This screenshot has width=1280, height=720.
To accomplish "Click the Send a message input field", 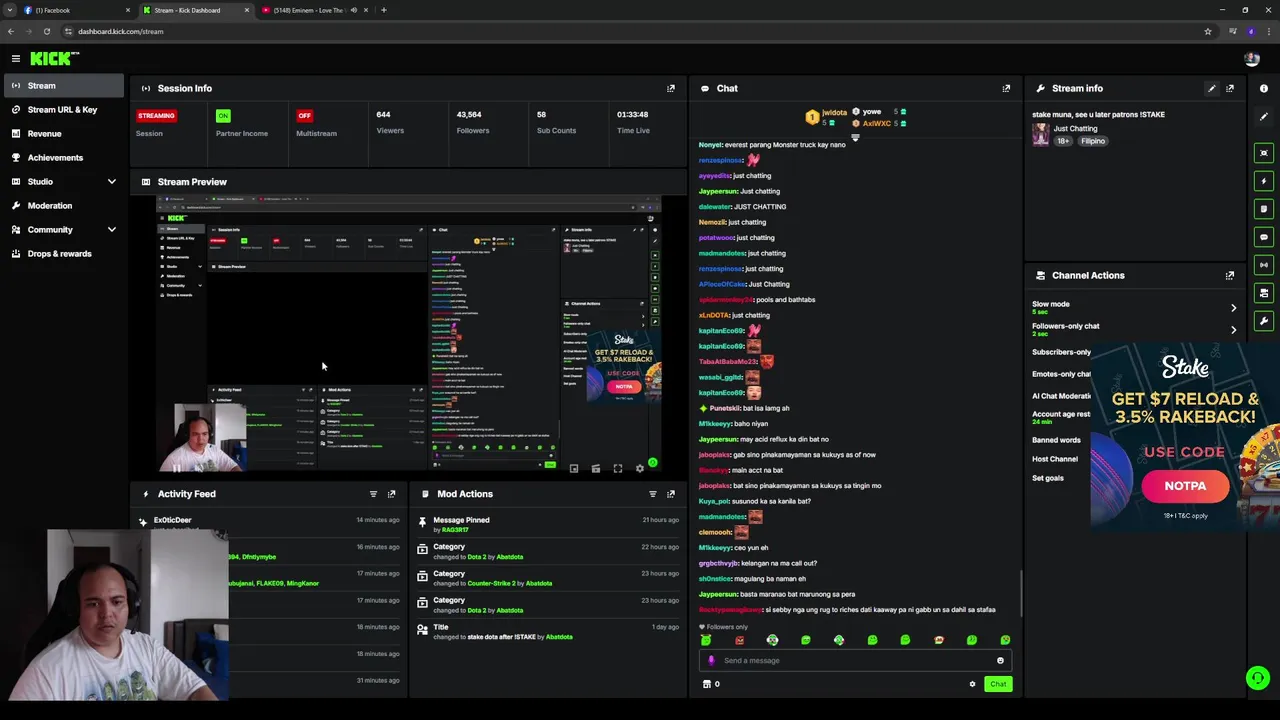I will (x=855, y=660).
